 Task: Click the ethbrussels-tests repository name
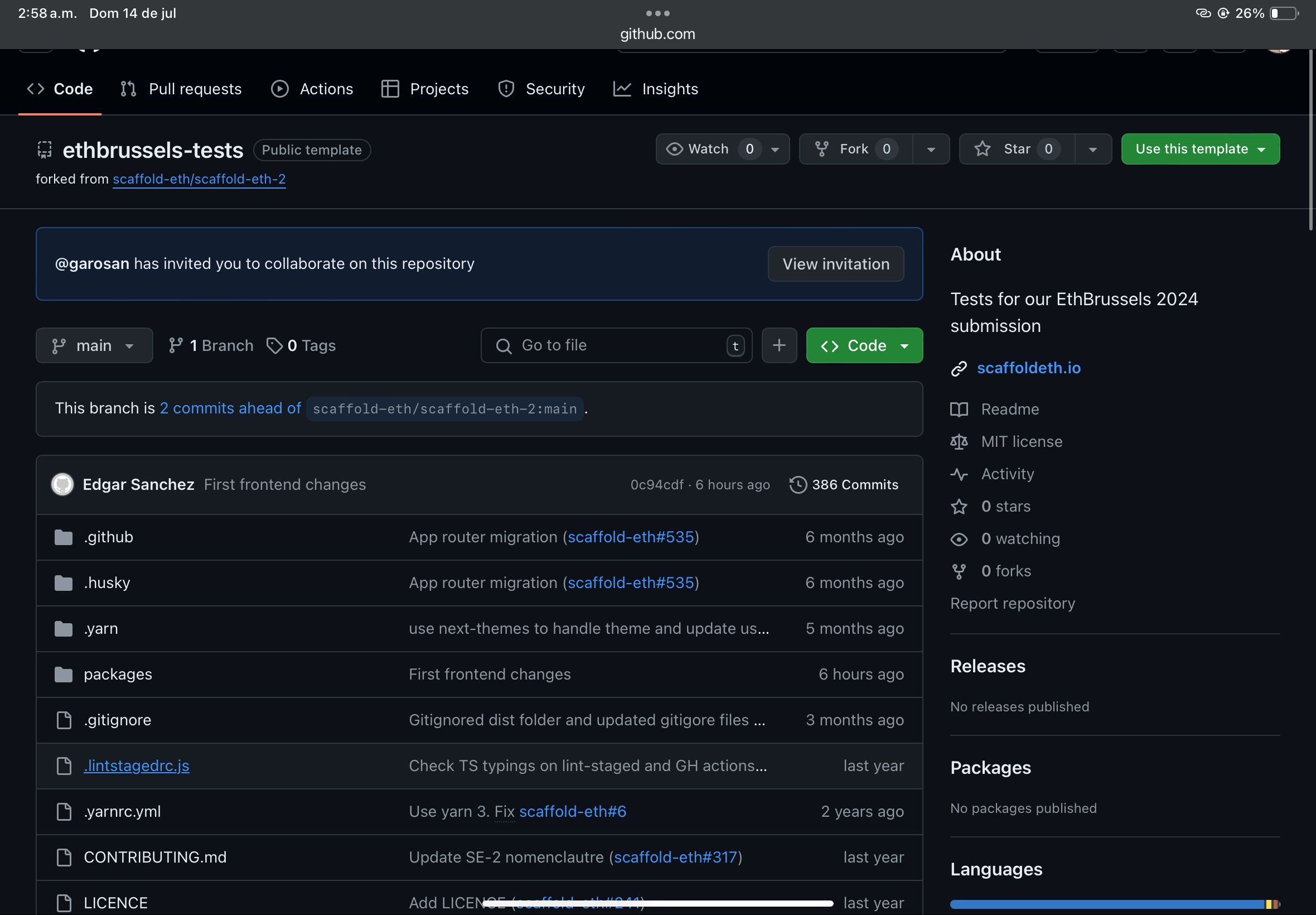(153, 150)
